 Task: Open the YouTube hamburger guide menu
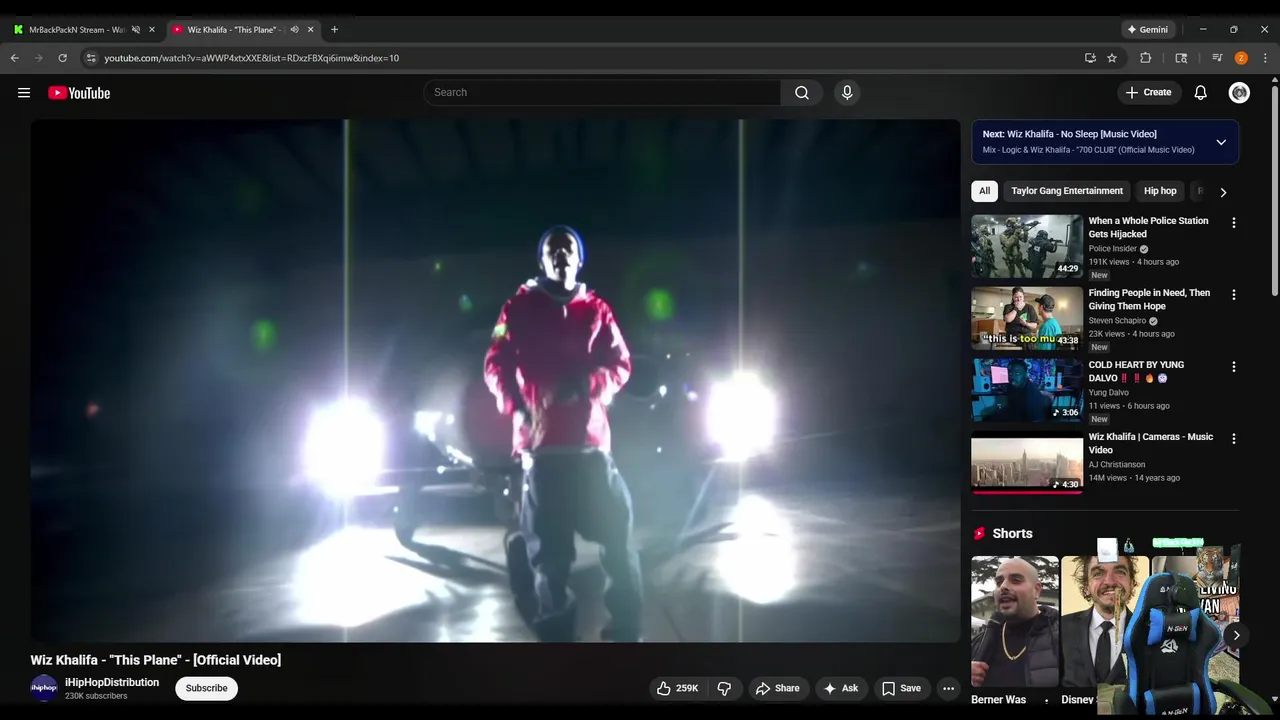click(x=24, y=93)
